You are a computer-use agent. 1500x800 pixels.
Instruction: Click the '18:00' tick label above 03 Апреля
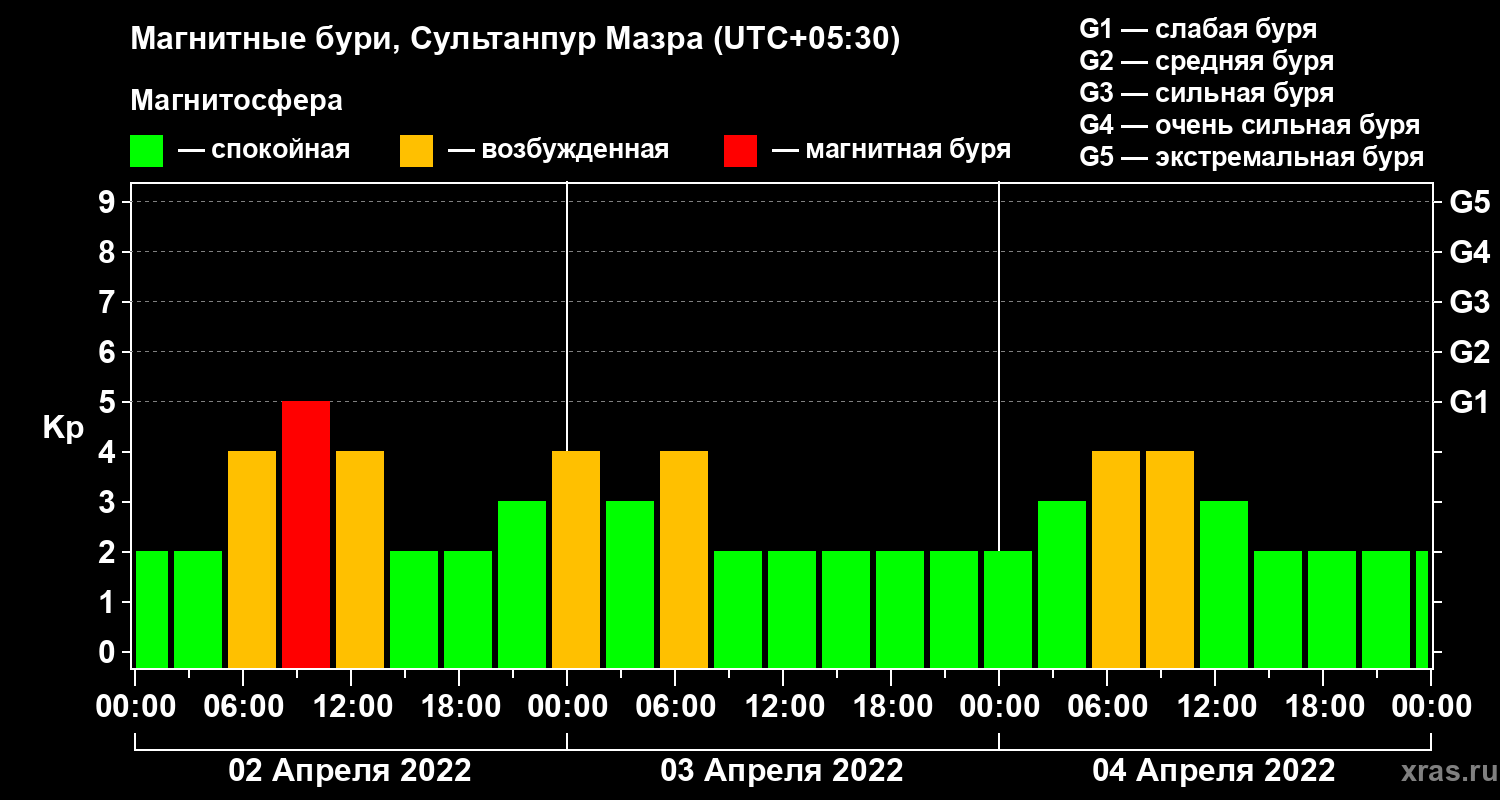pyautogui.click(x=892, y=706)
